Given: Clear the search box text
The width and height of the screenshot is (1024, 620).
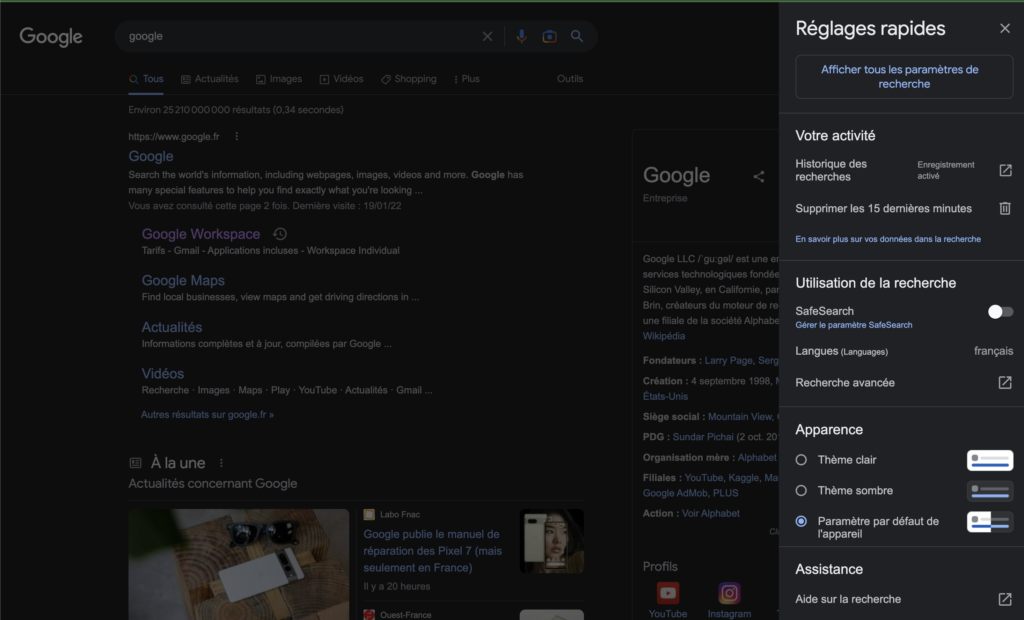Looking at the screenshot, I should tap(487, 37).
